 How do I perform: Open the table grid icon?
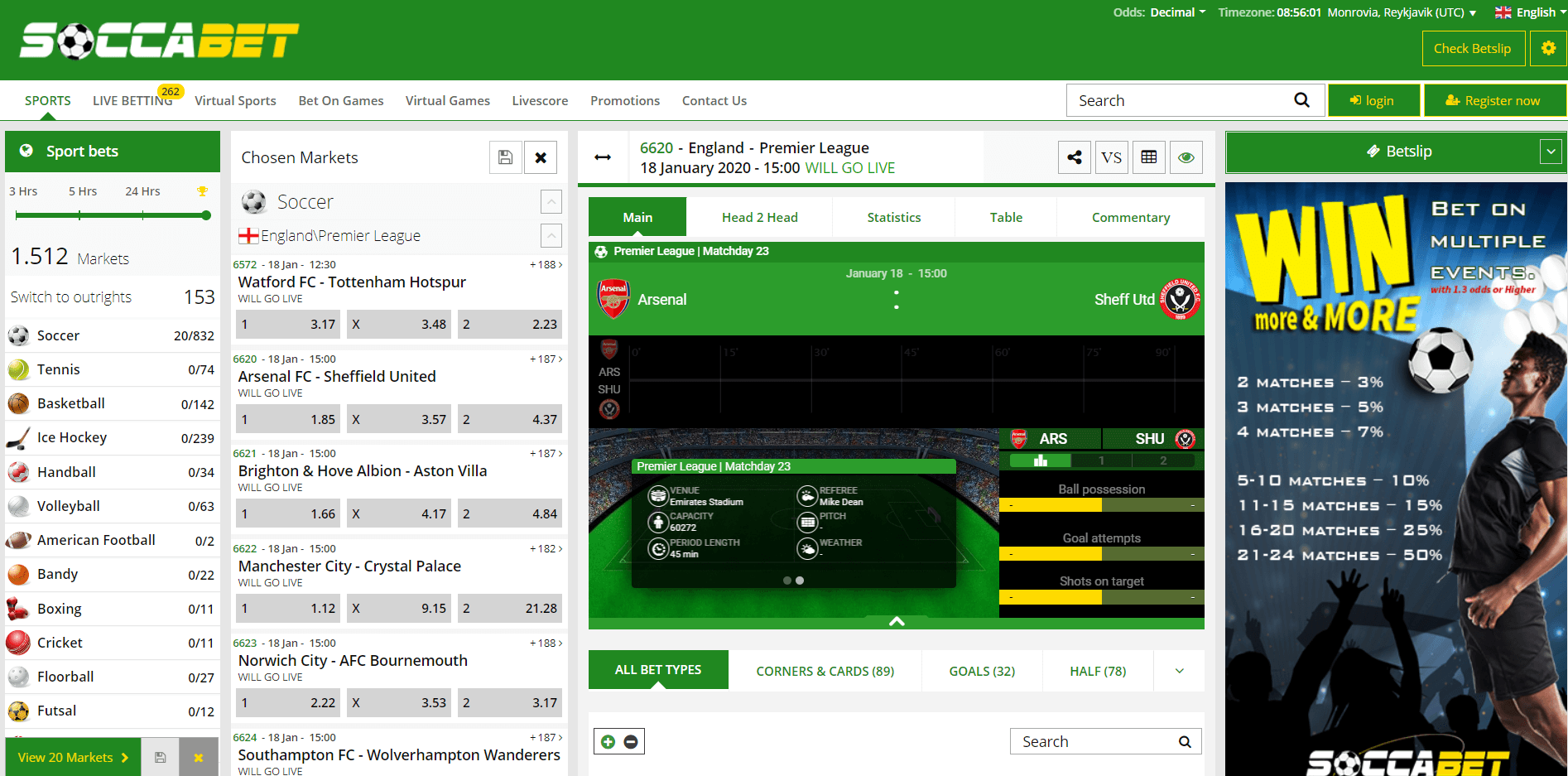1149,157
